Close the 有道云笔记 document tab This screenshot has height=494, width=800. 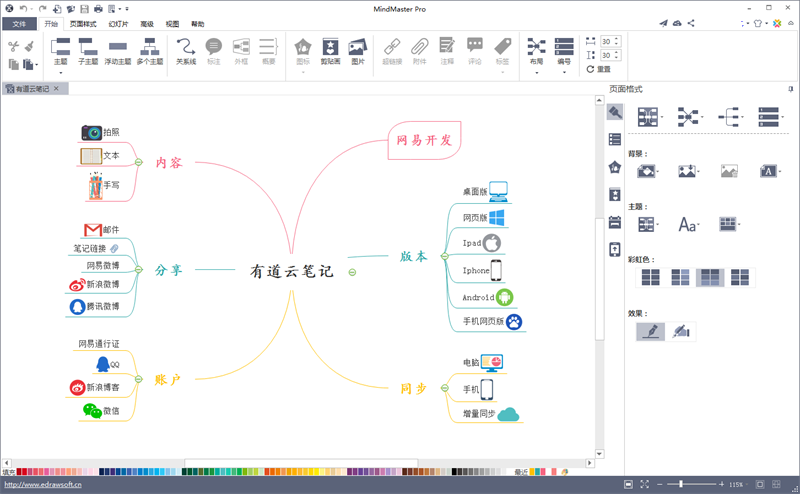pos(56,88)
